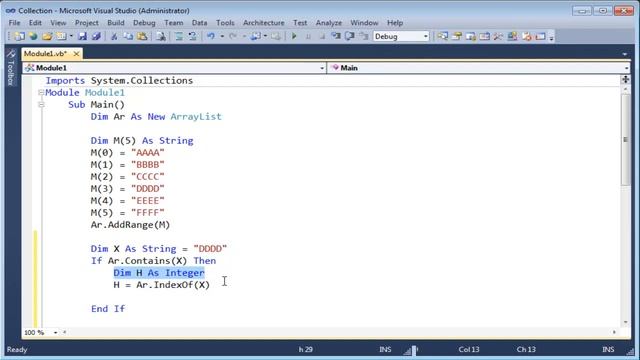Open the Data menu
Viewport: 640px width, 360px height.
click(200, 23)
